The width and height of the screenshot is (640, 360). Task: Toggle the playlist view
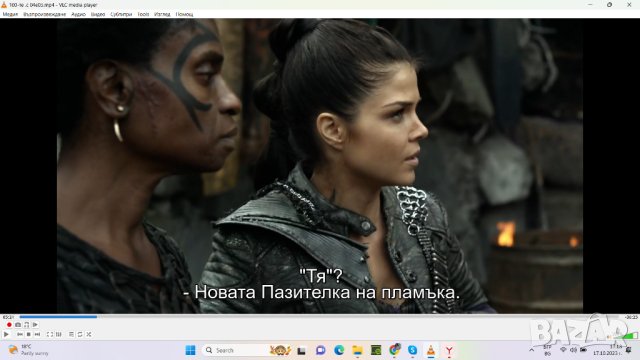[71, 334]
